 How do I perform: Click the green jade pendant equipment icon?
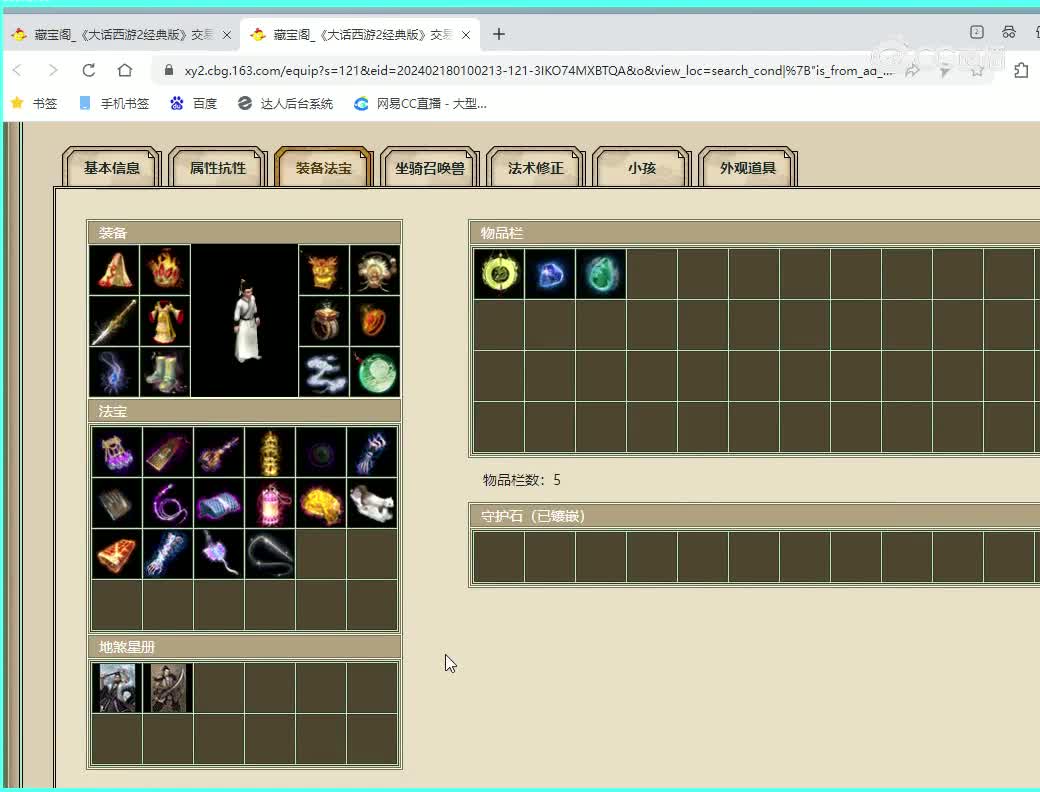pos(375,372)
